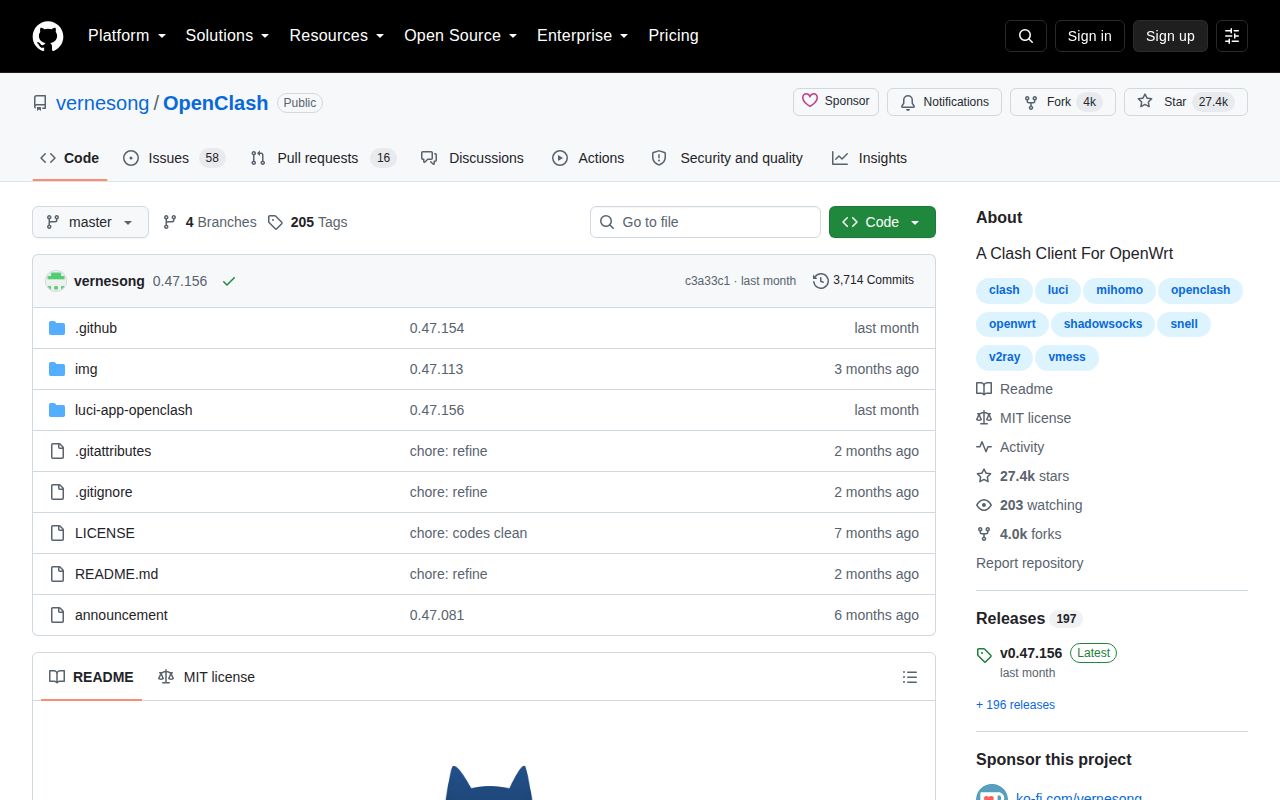This screenshot has height=800, width=1280.
Task: Switch to the Discussions tab
Action: pyautogui.click(x=472, y=158)
